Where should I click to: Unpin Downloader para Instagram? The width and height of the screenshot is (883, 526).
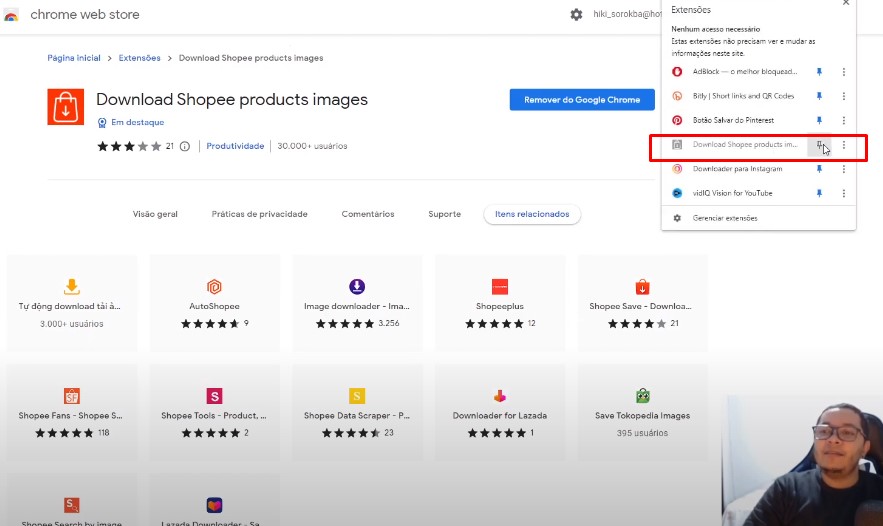pyautogui.click(x=819, y=169)
